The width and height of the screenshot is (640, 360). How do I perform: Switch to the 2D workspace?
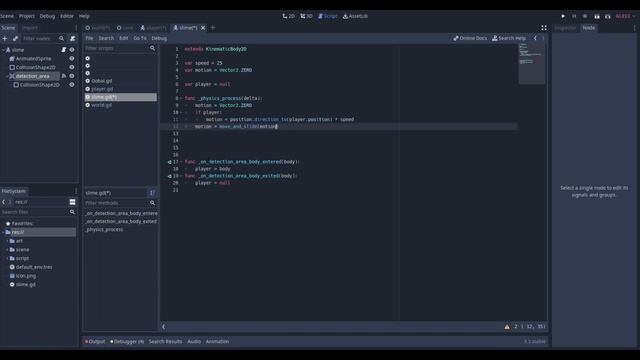289,16
